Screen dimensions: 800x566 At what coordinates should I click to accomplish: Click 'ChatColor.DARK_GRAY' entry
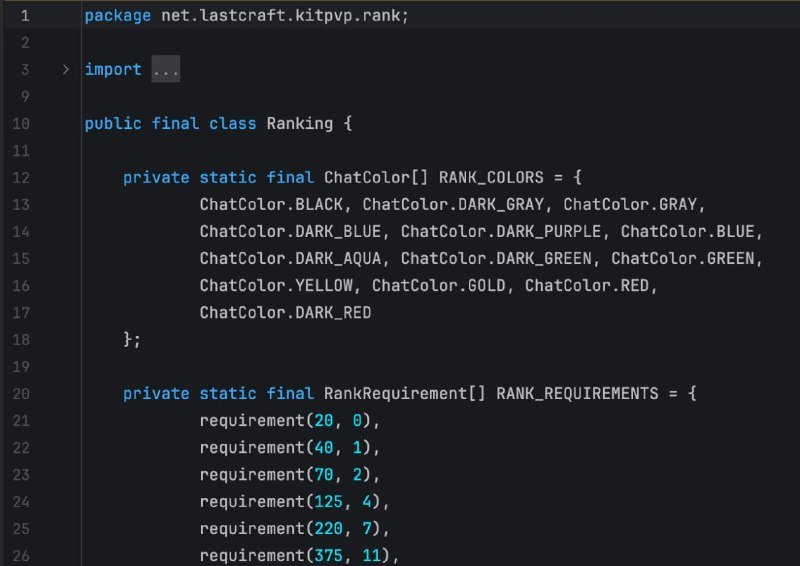point(453,205)
